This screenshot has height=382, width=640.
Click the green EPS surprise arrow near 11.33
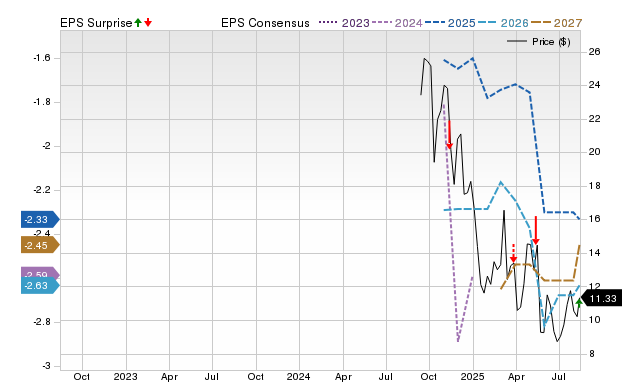point(579,302)
